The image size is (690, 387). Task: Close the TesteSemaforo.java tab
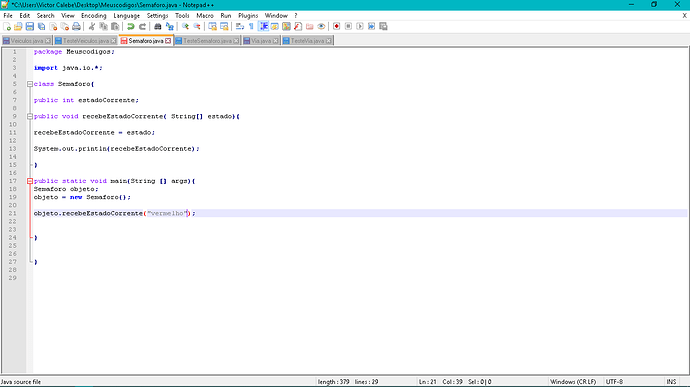coord(236,41)
